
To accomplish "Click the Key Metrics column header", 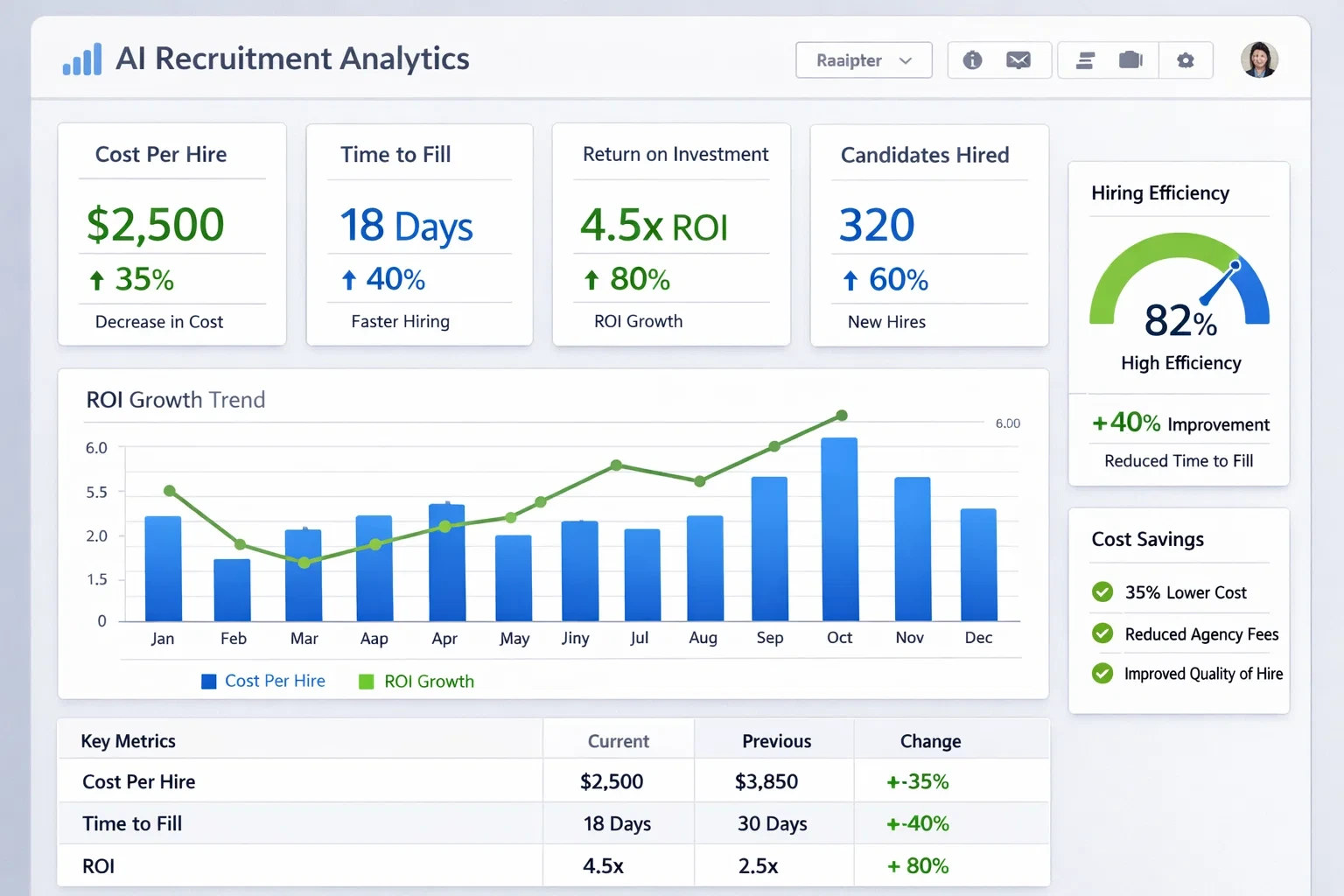I will pyautogui.click(x=129, y=741).
